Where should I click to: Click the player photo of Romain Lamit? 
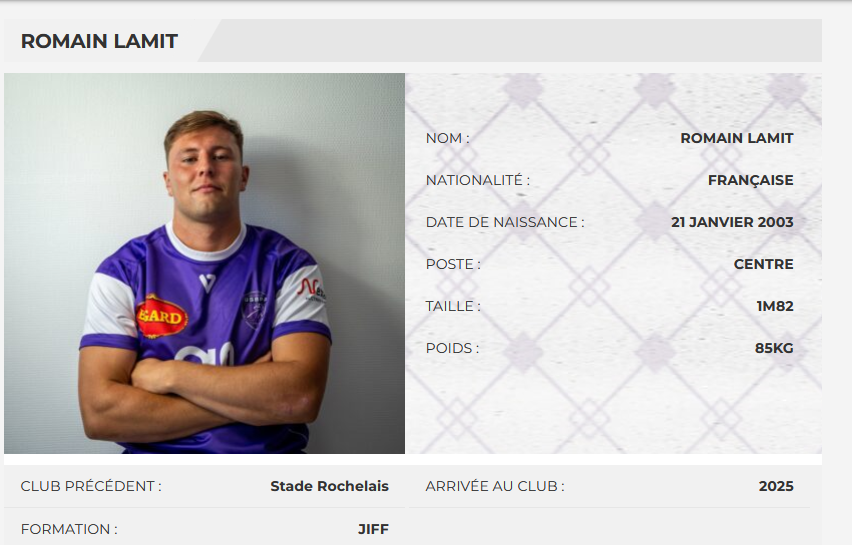204,263
